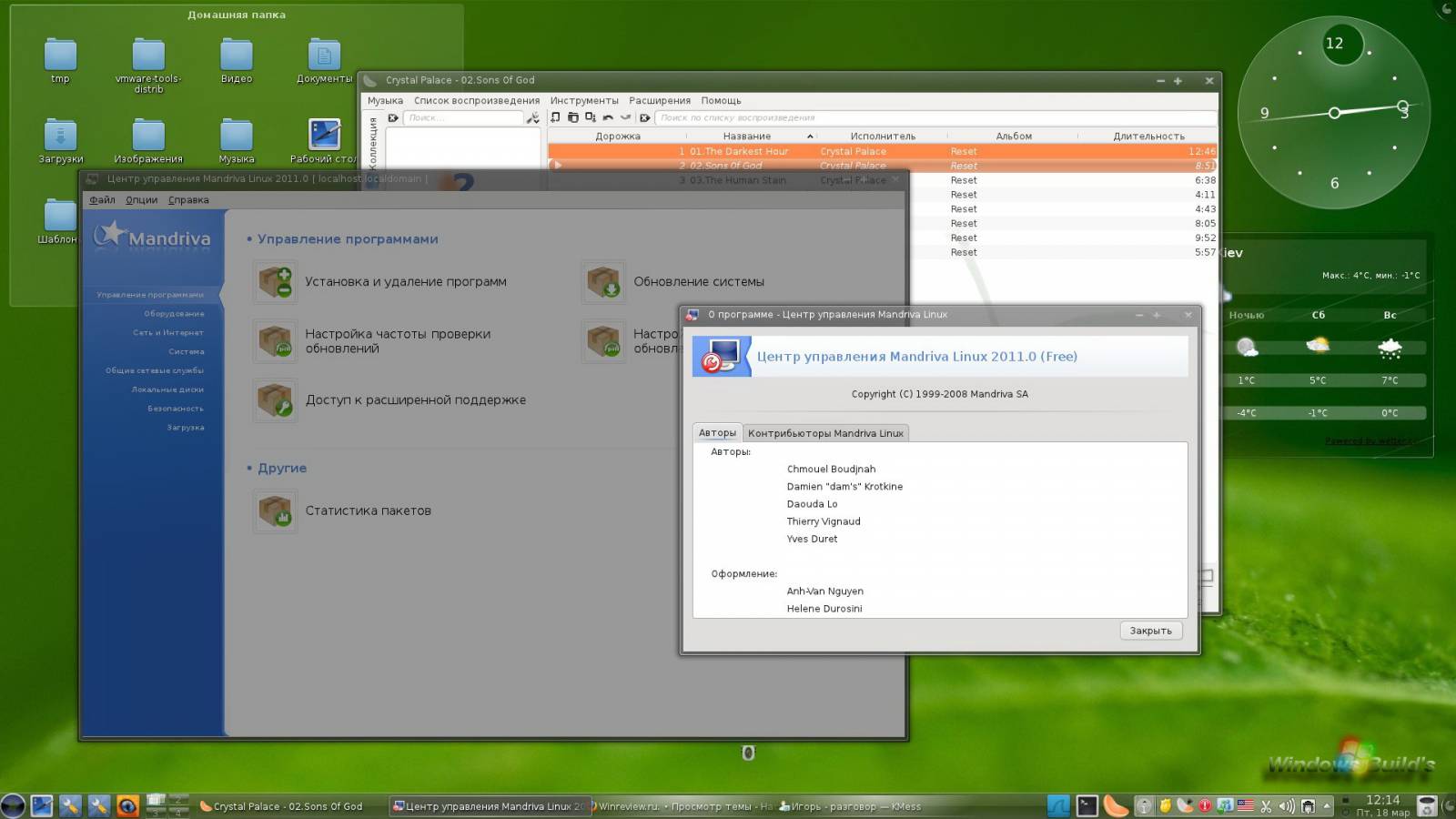Open the 'vmware-tools-distrib' folder

pyautogui.click(x=148, y=66)
